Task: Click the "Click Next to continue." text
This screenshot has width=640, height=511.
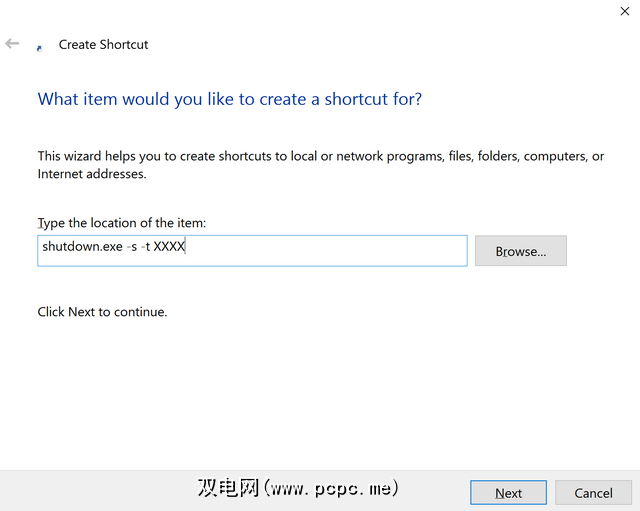Action: (x=102, y=312)
